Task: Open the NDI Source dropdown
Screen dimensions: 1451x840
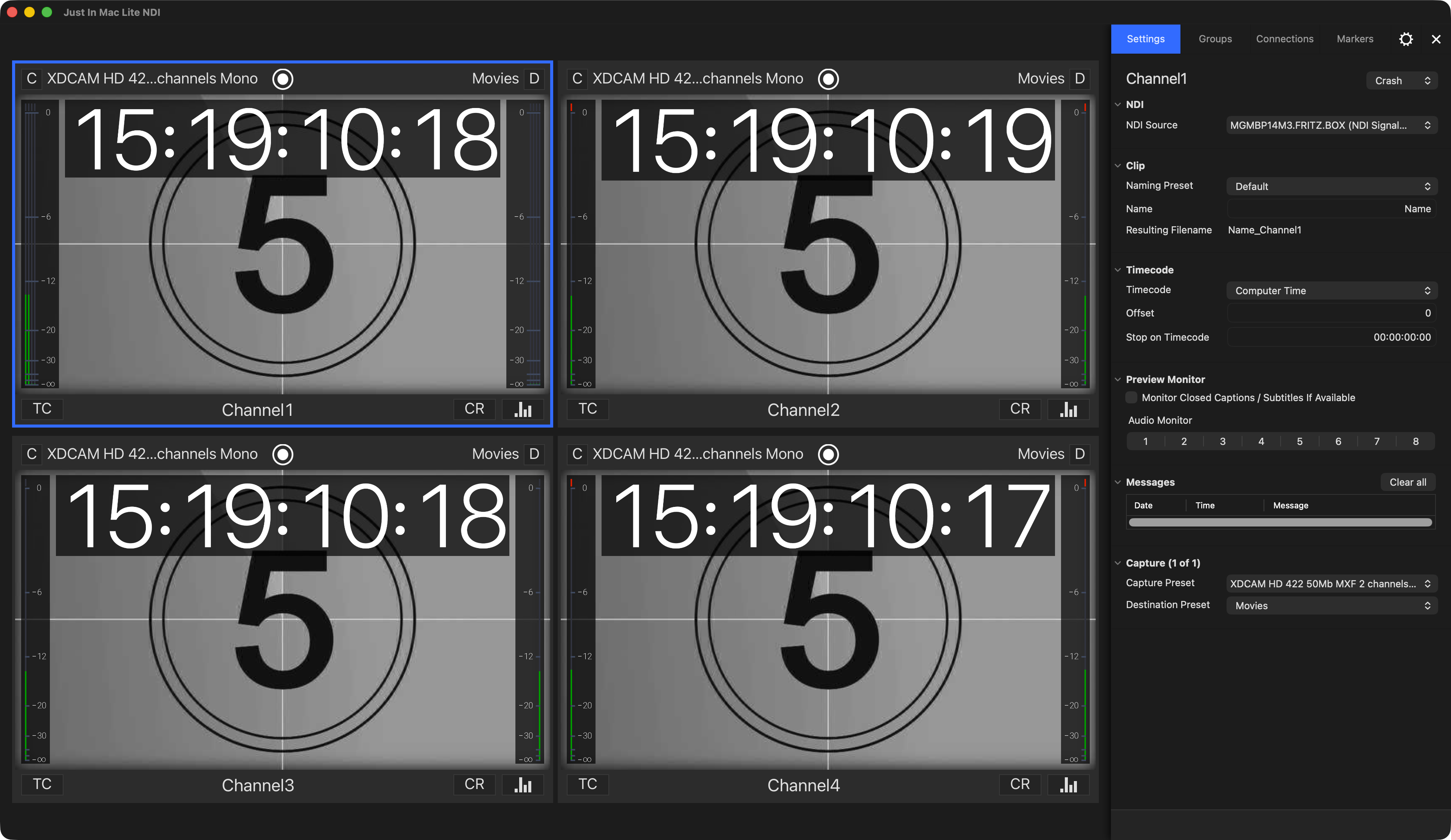Action: coord(1331,125)
